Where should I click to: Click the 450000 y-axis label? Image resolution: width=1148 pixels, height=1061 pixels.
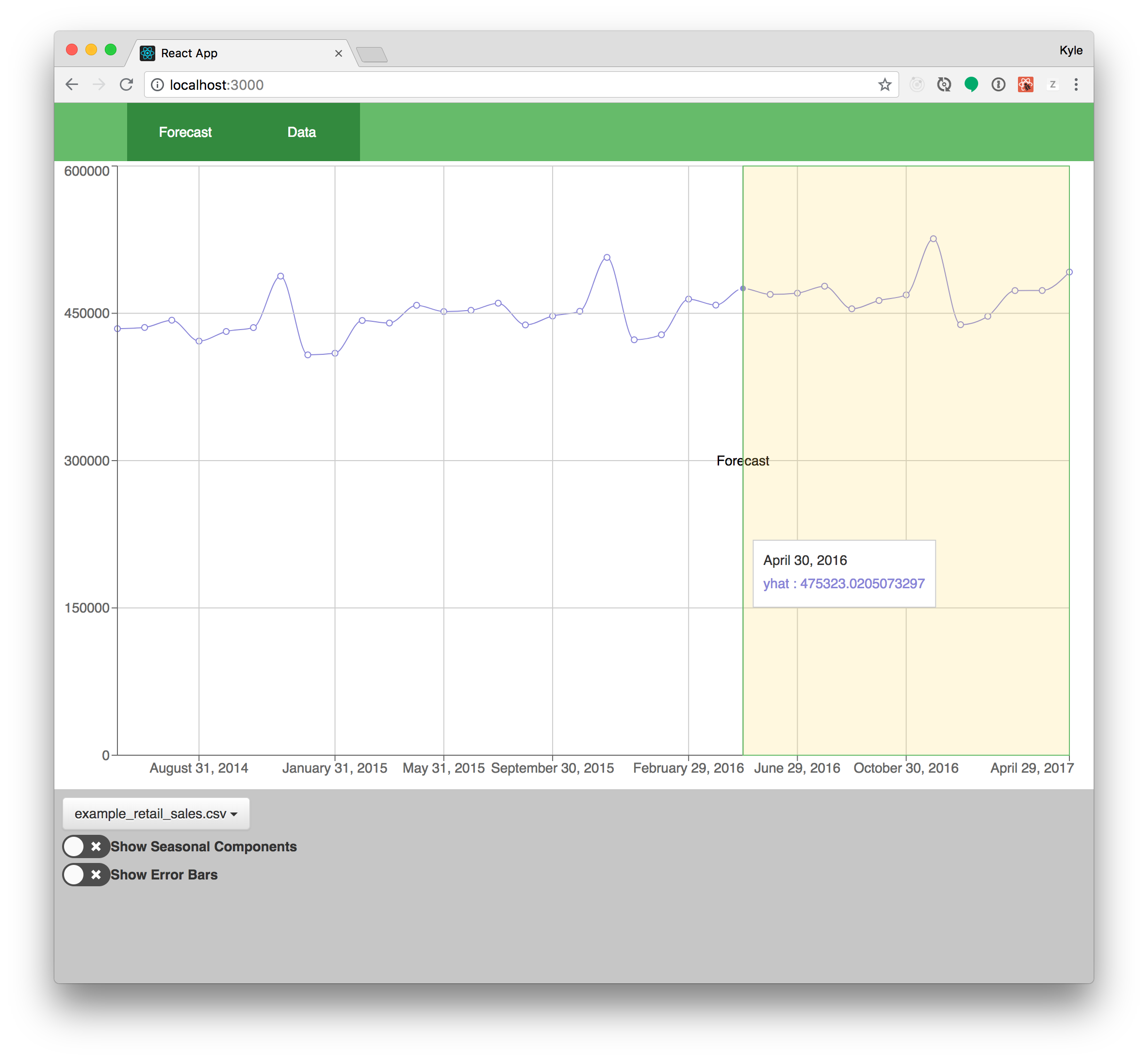point(87,314)
